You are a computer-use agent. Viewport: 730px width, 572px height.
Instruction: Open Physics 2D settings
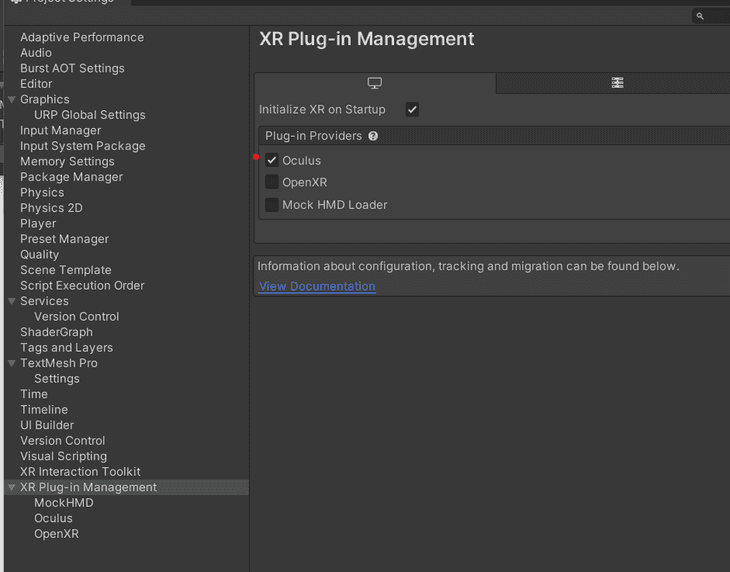[x=51, y=208]
